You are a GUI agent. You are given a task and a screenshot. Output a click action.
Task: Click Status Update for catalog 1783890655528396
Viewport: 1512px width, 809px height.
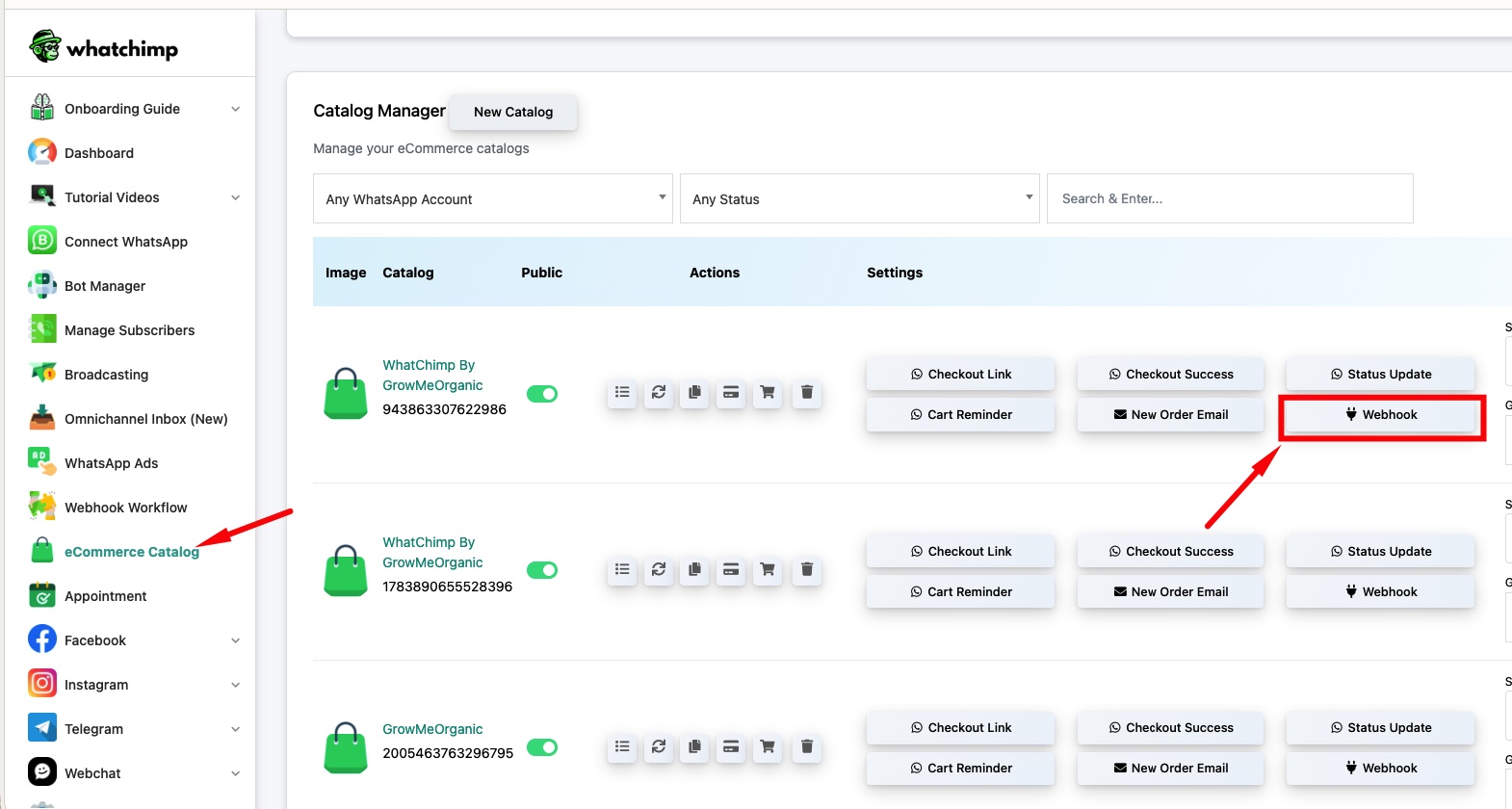[x=1381, y=551]
